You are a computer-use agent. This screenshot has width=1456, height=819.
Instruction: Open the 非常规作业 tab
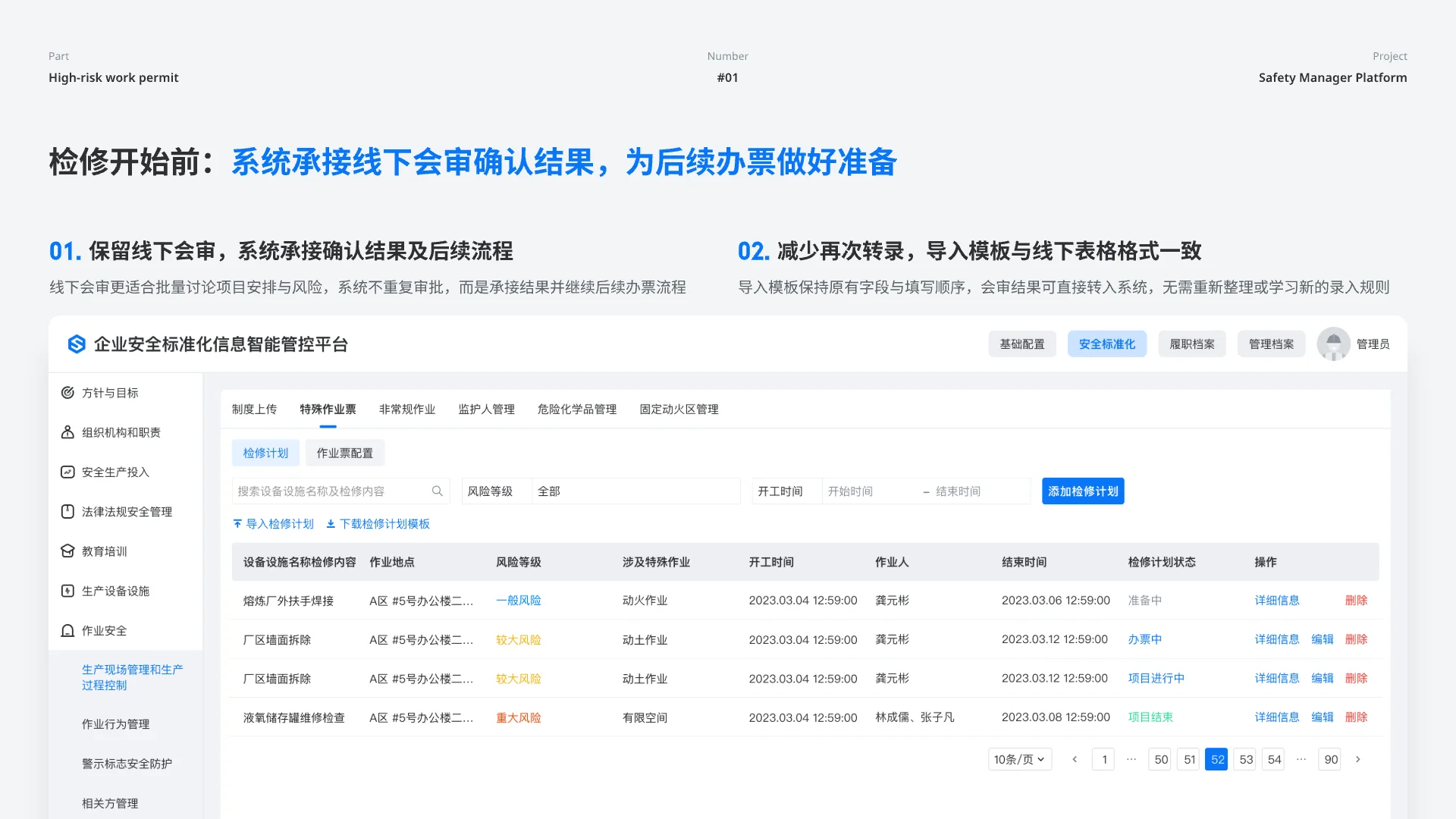tap(407, 409)
